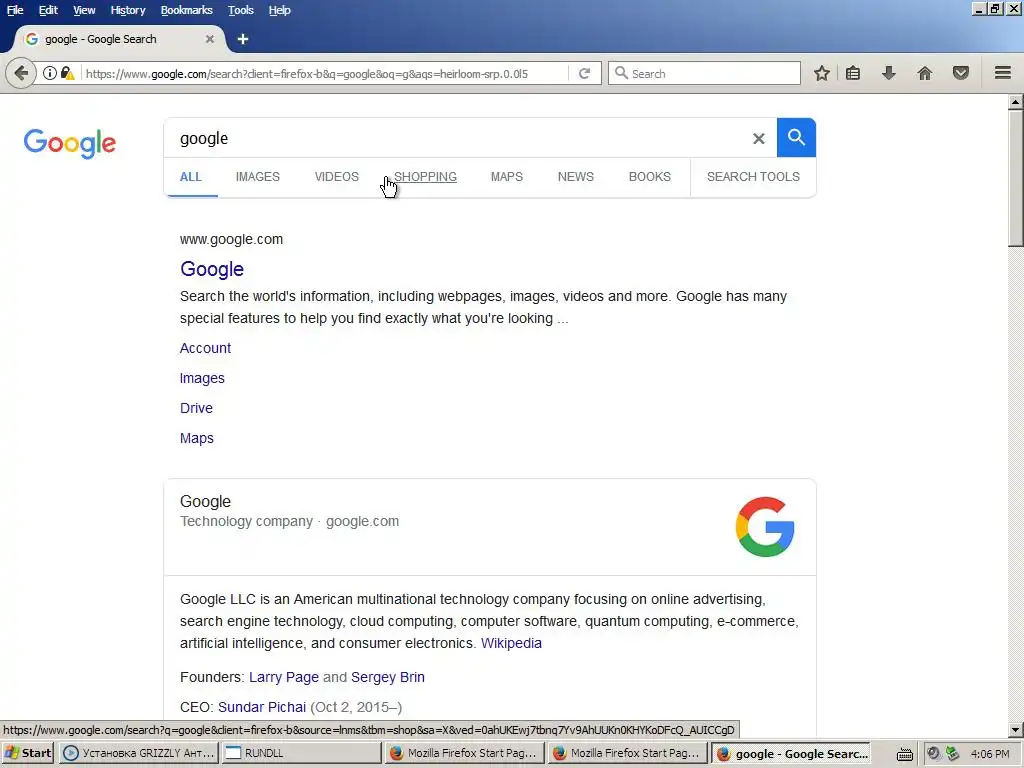Switch to VIDEOS results tab
The width and height of the screenshot is (1024, 768).
pos(337,177)
